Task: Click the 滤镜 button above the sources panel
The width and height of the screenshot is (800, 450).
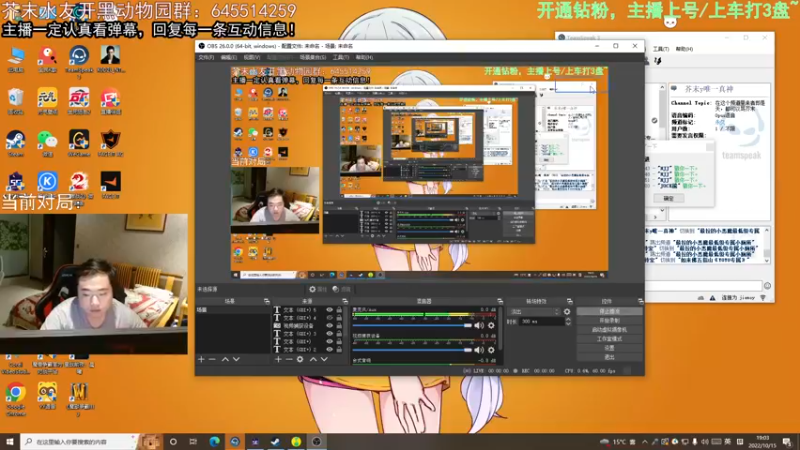Action: coord(341,289)
